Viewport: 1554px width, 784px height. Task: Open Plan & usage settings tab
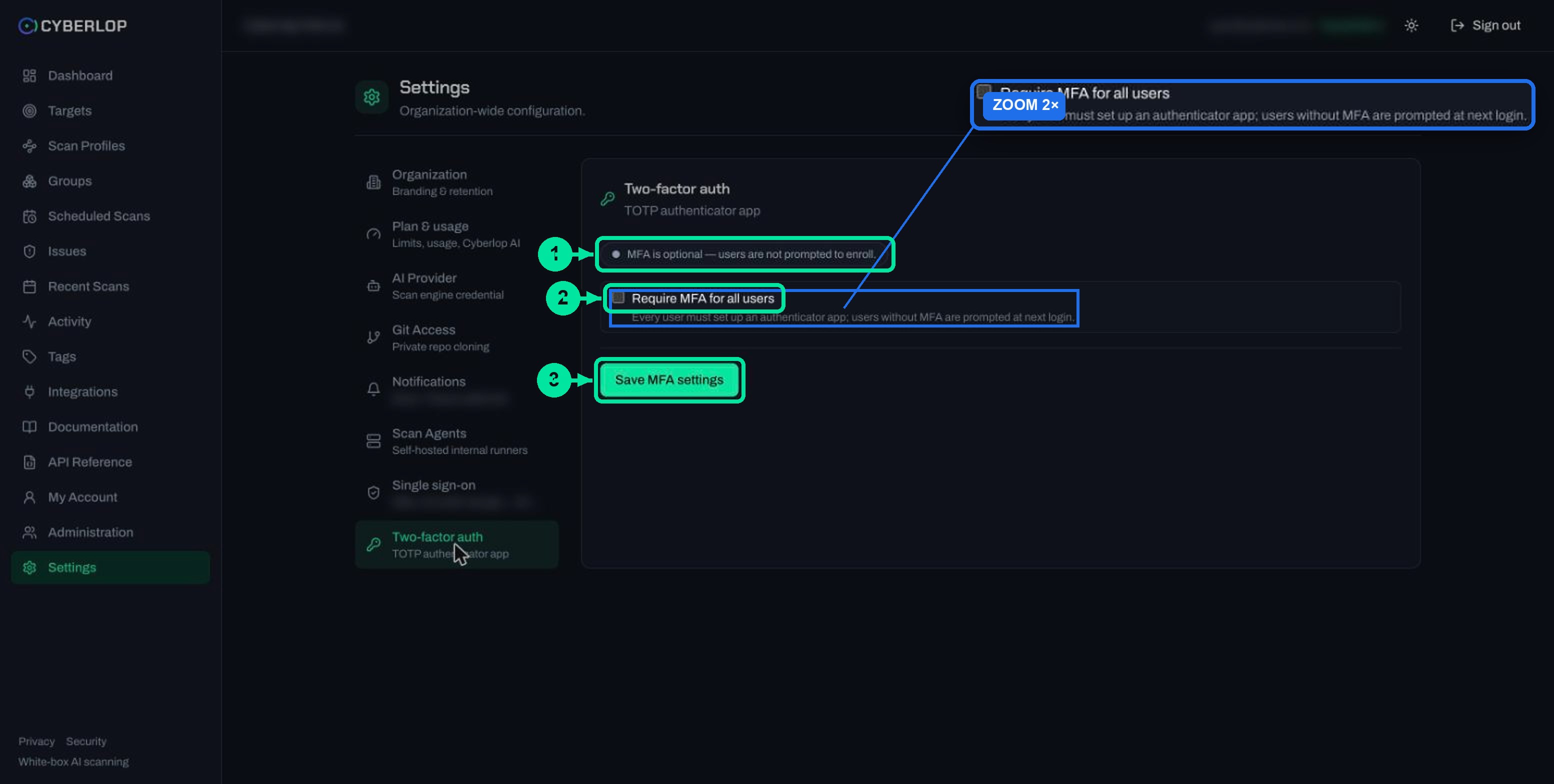coord(456,234)
